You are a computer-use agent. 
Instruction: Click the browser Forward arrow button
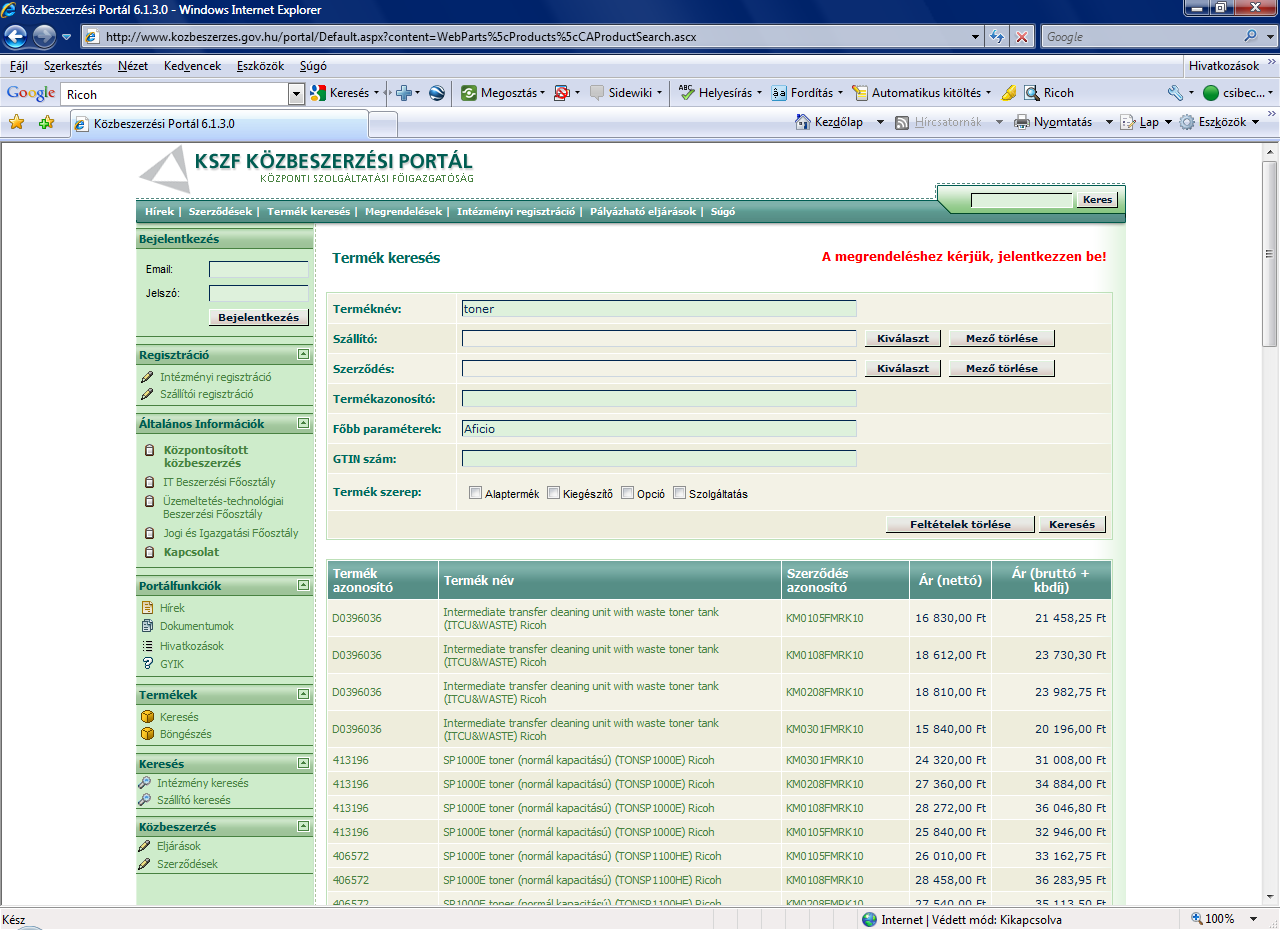pos(45,37)
